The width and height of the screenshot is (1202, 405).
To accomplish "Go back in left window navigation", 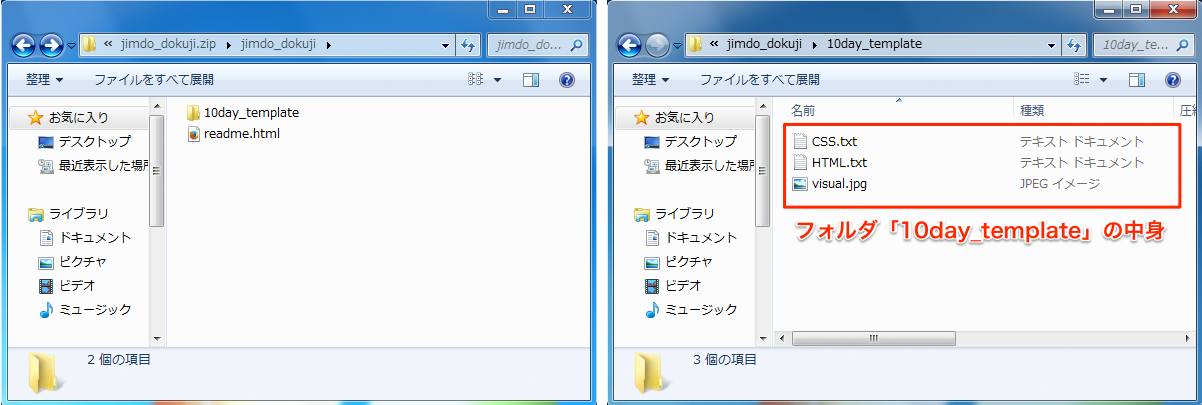I will click(24, 45).
